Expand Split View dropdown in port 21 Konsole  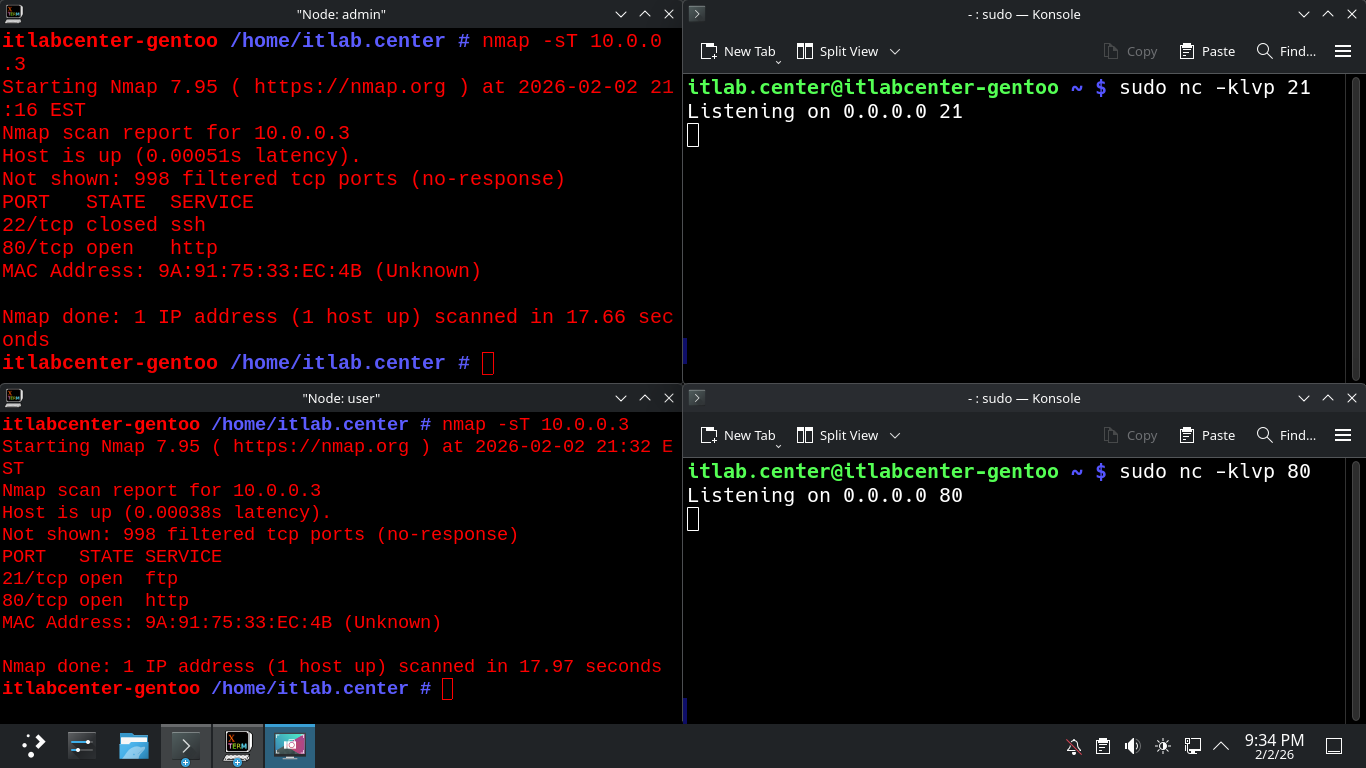895,51
